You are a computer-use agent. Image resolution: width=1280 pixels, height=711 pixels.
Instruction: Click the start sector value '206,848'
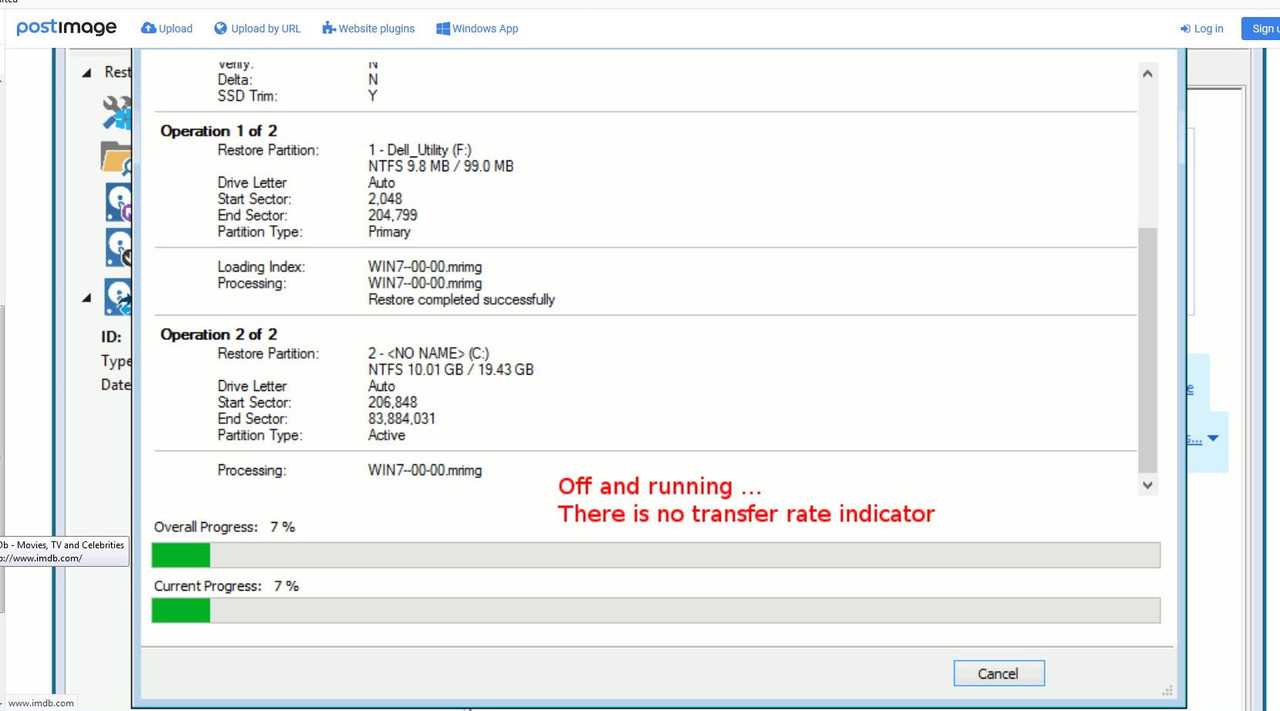point(392,403)
